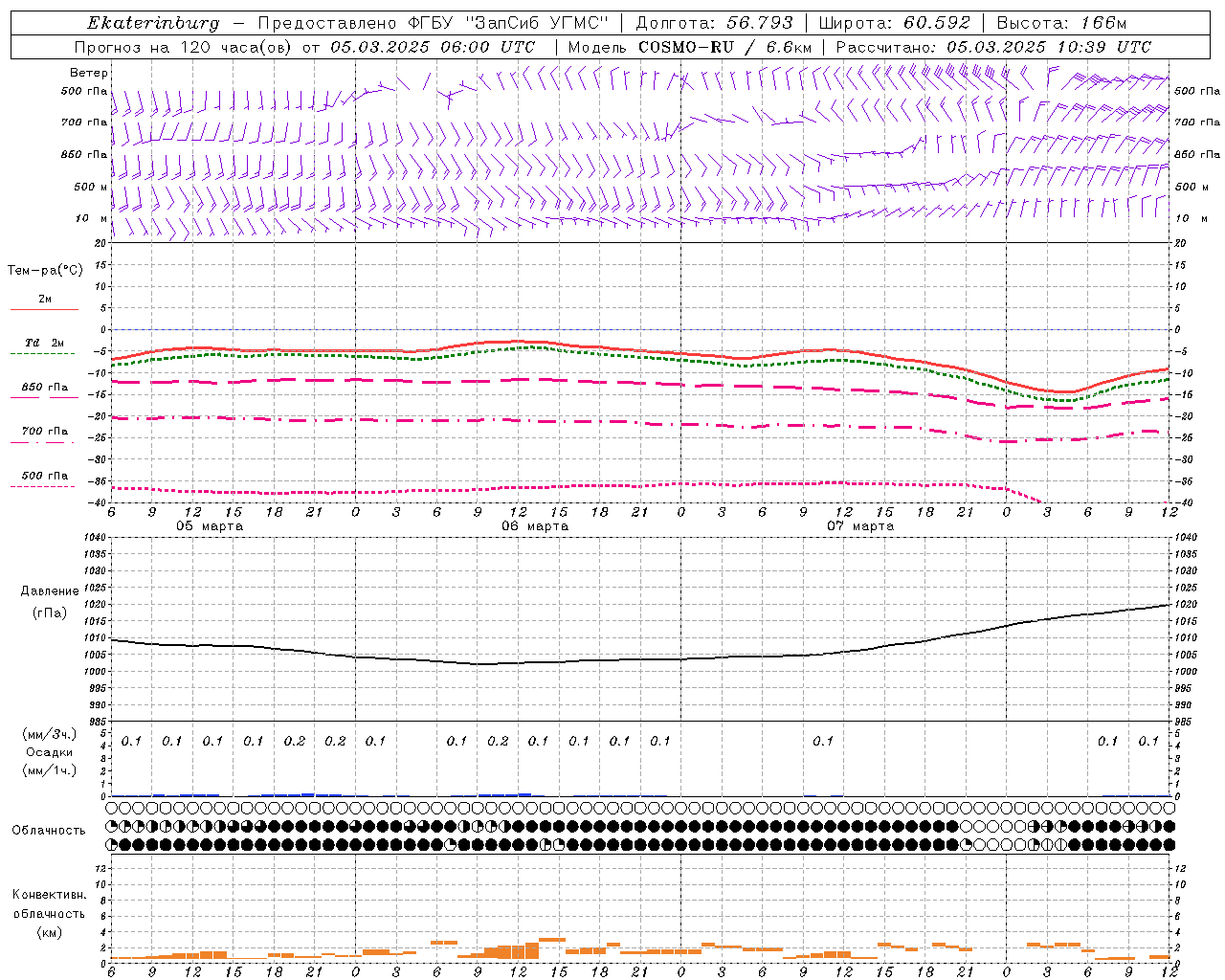
Task: Click the Высота: 166м header entry
Action: point(1061,23)
